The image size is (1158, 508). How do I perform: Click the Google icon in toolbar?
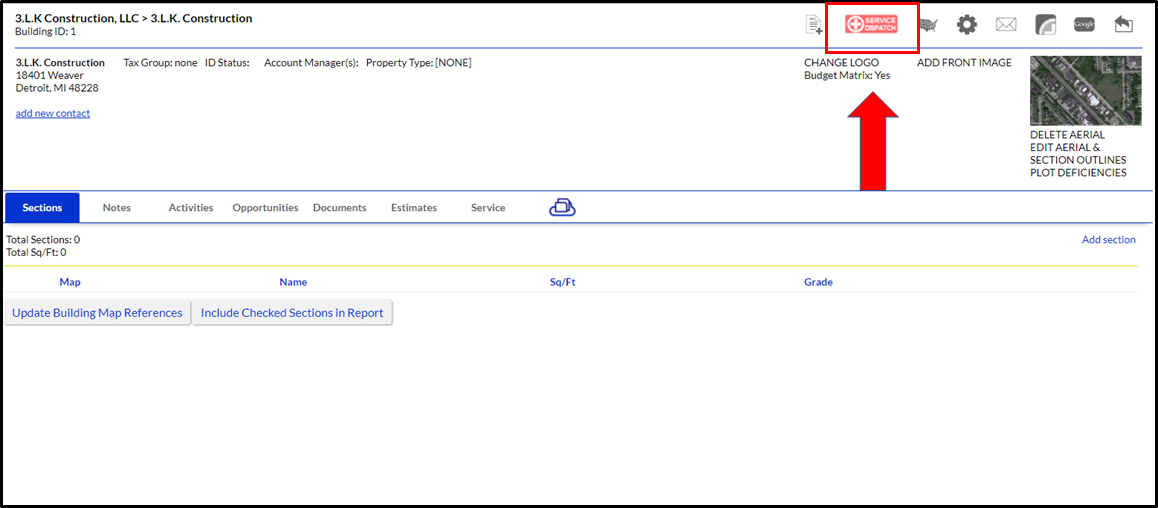(1084, 25)
